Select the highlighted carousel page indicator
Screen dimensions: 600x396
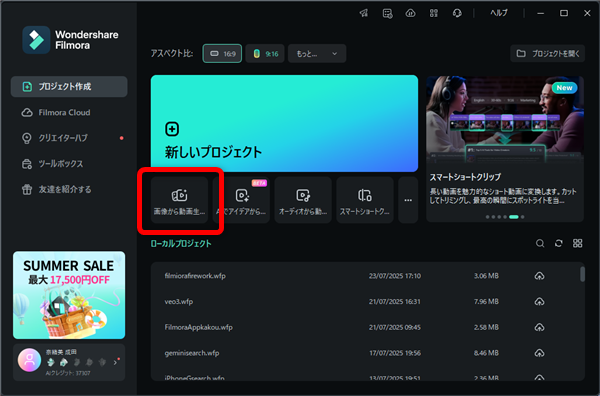514,217
